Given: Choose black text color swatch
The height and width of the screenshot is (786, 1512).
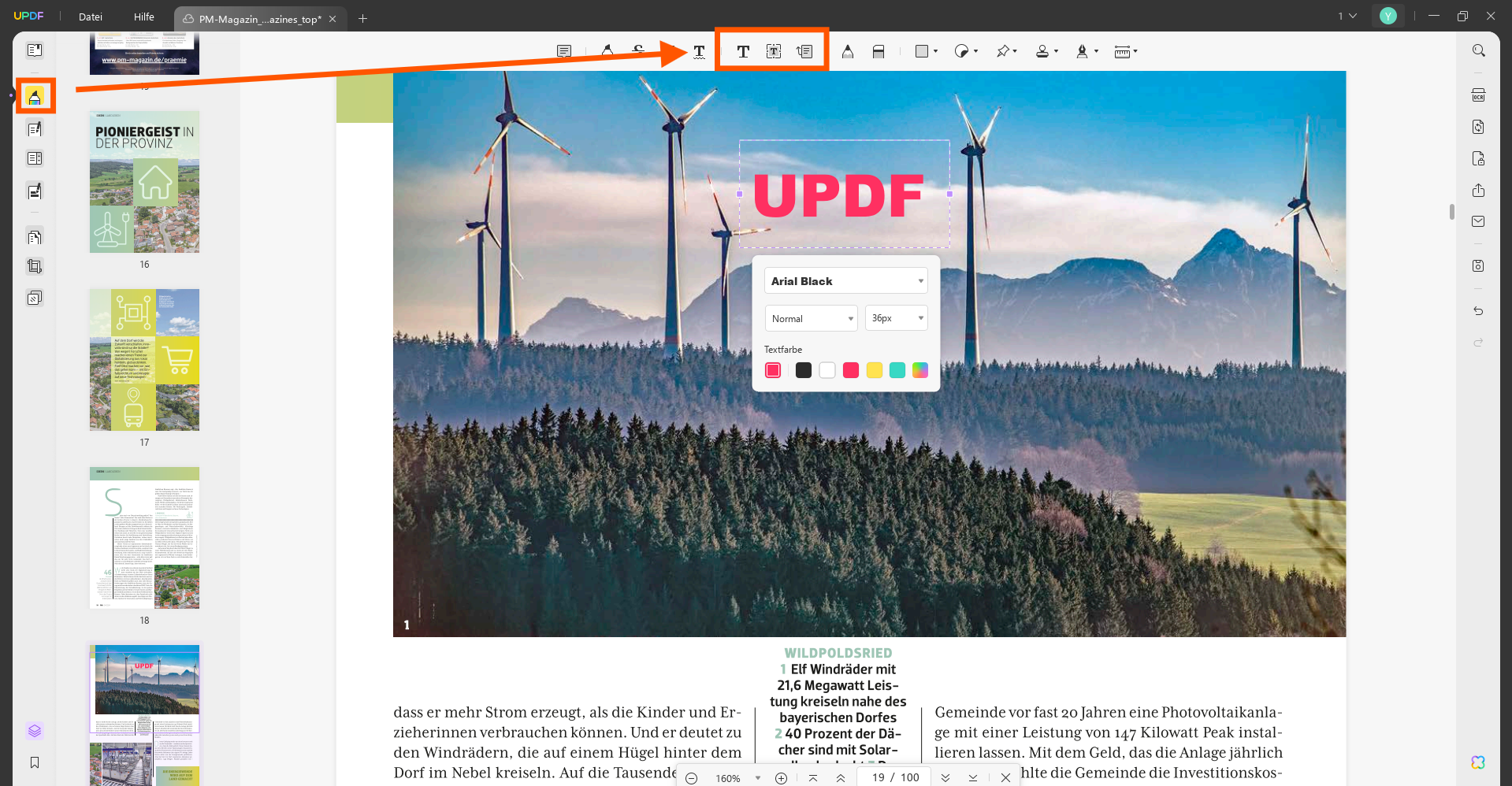Looking at the screenshot, I should point(804,370).
